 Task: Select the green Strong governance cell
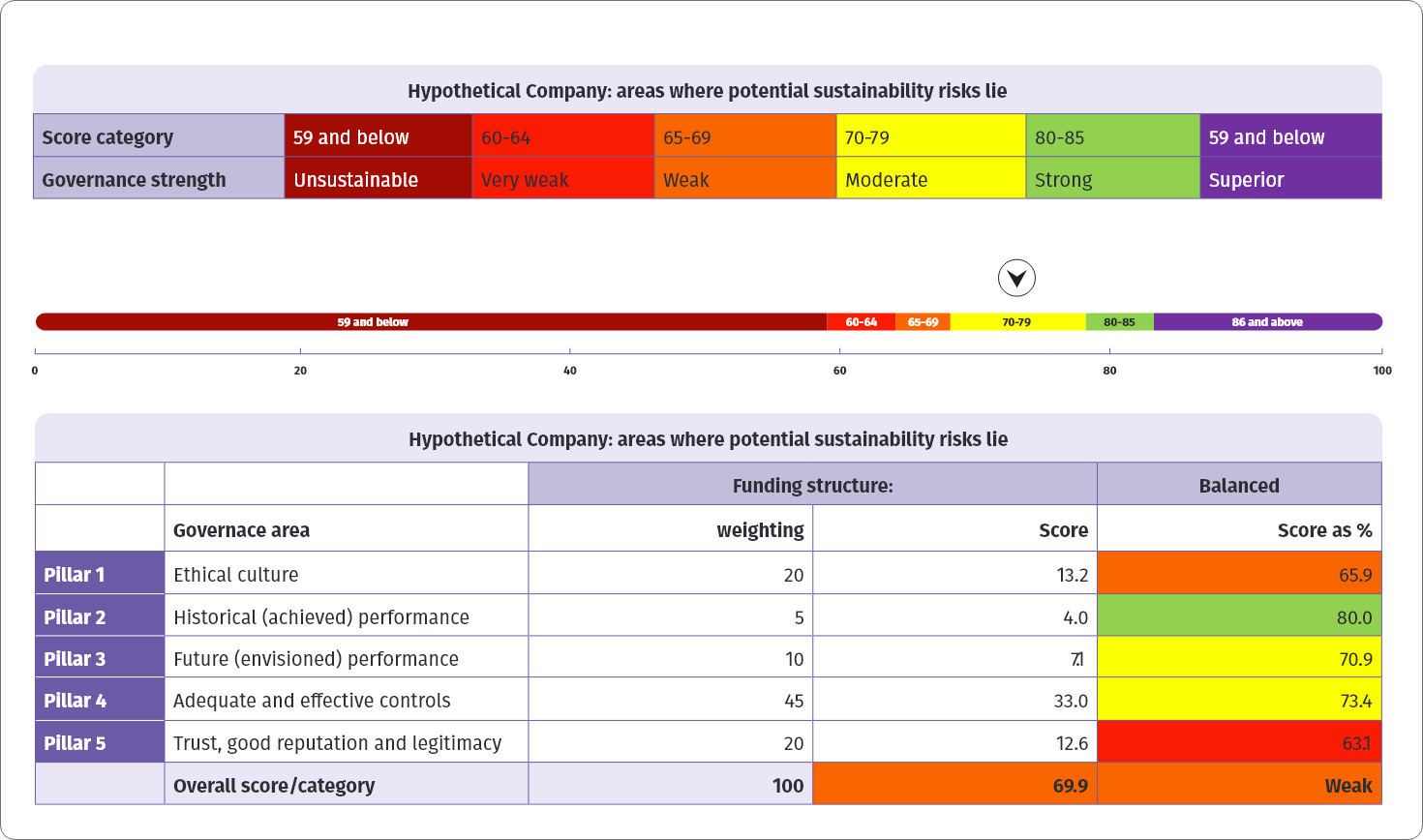(1112, 180)
